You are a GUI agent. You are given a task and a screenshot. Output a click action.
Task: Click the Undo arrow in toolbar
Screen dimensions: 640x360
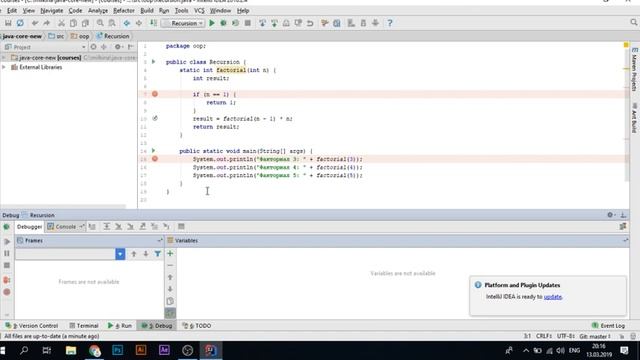point(35,23)
